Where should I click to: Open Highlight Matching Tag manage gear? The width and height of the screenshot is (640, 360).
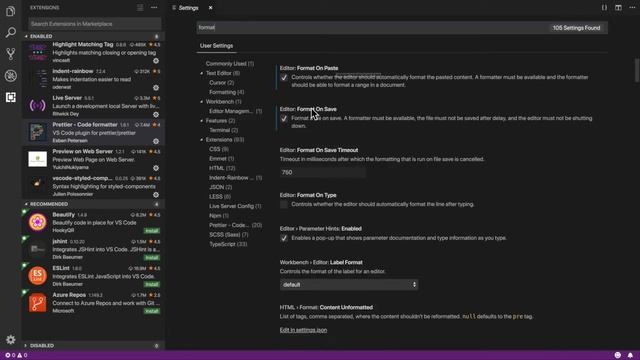[x=156, y=61]
